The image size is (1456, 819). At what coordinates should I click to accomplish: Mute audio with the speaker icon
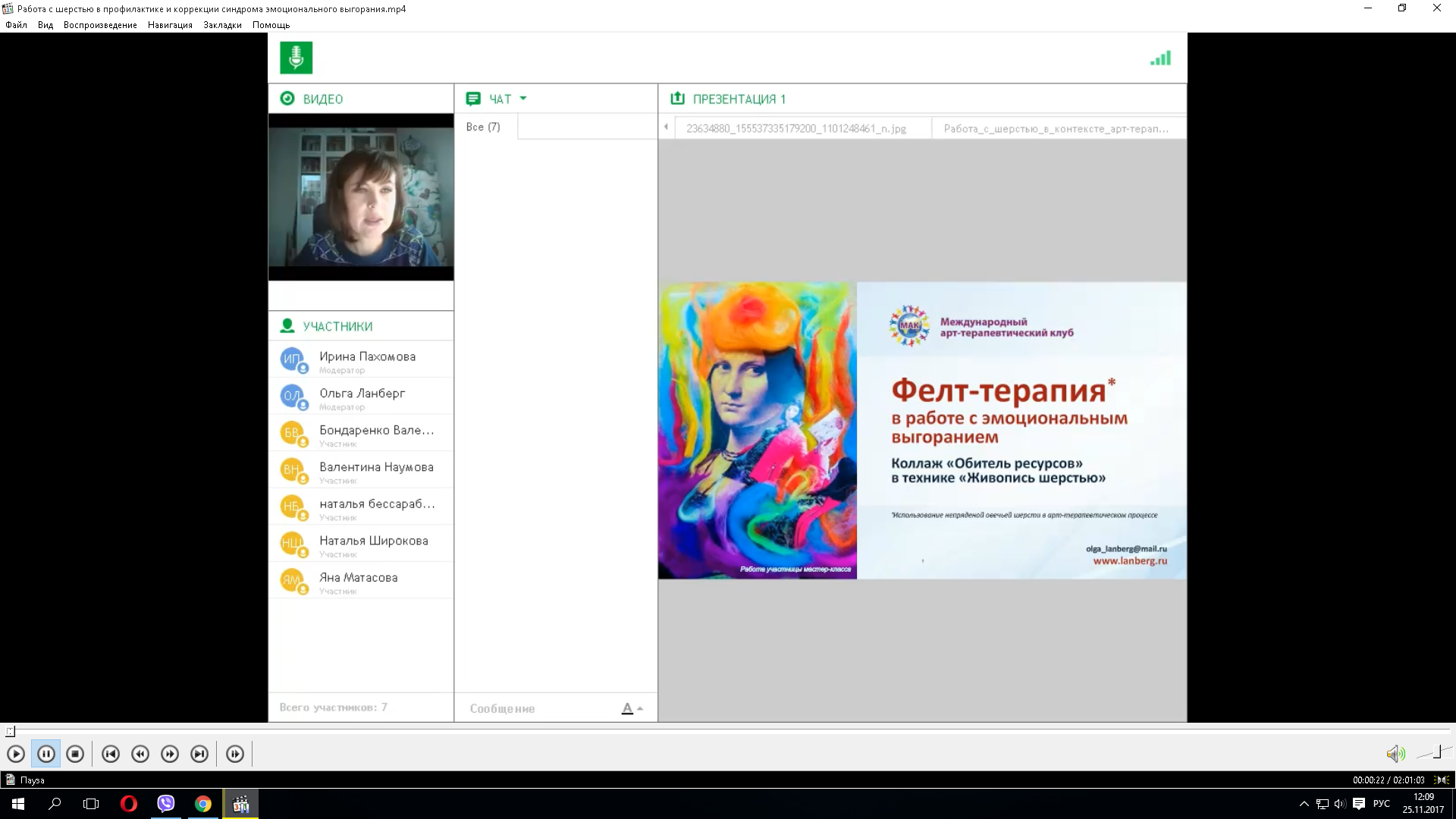coord(1395,754)
